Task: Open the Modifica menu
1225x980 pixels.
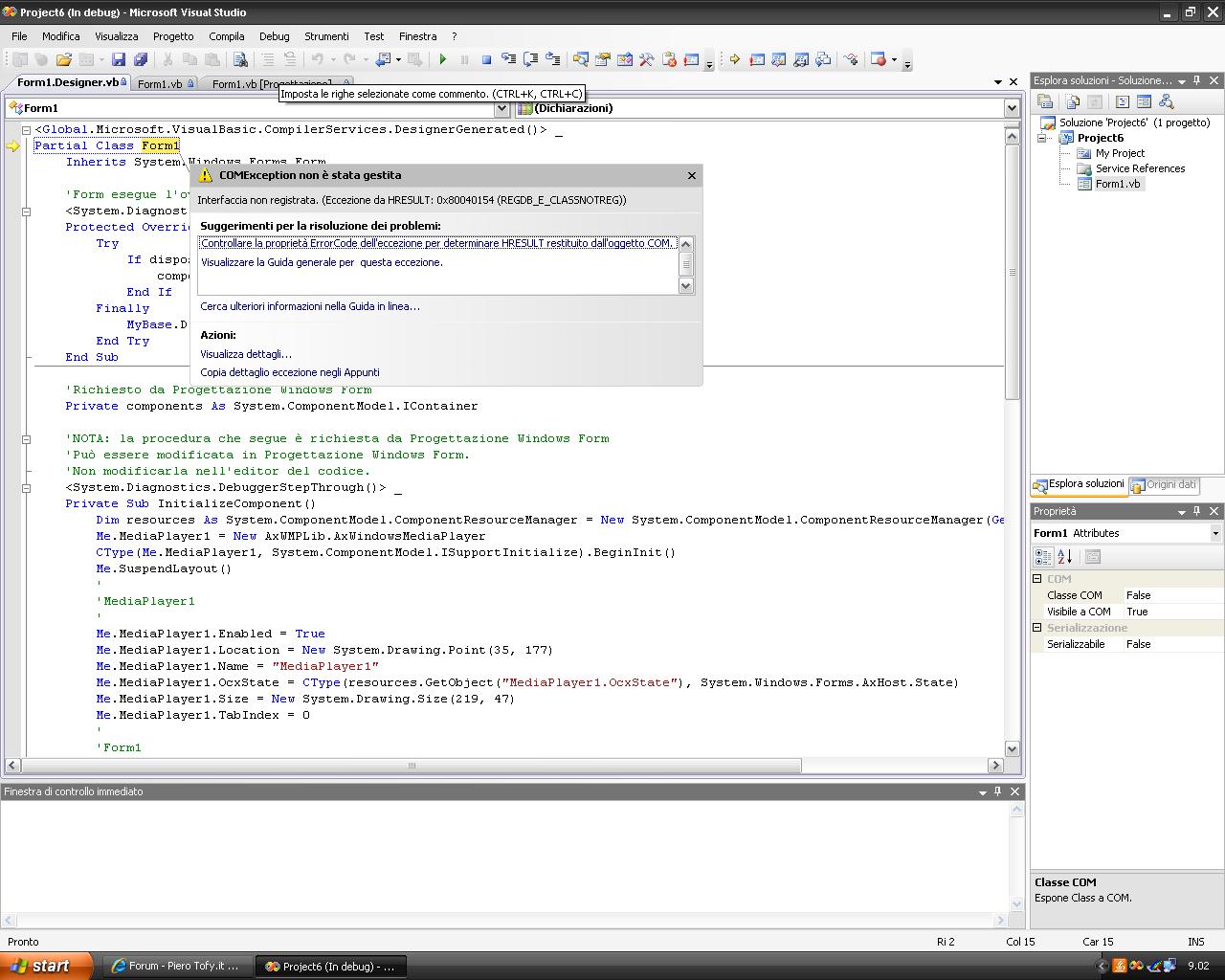Action: click(x=61, y=36)
